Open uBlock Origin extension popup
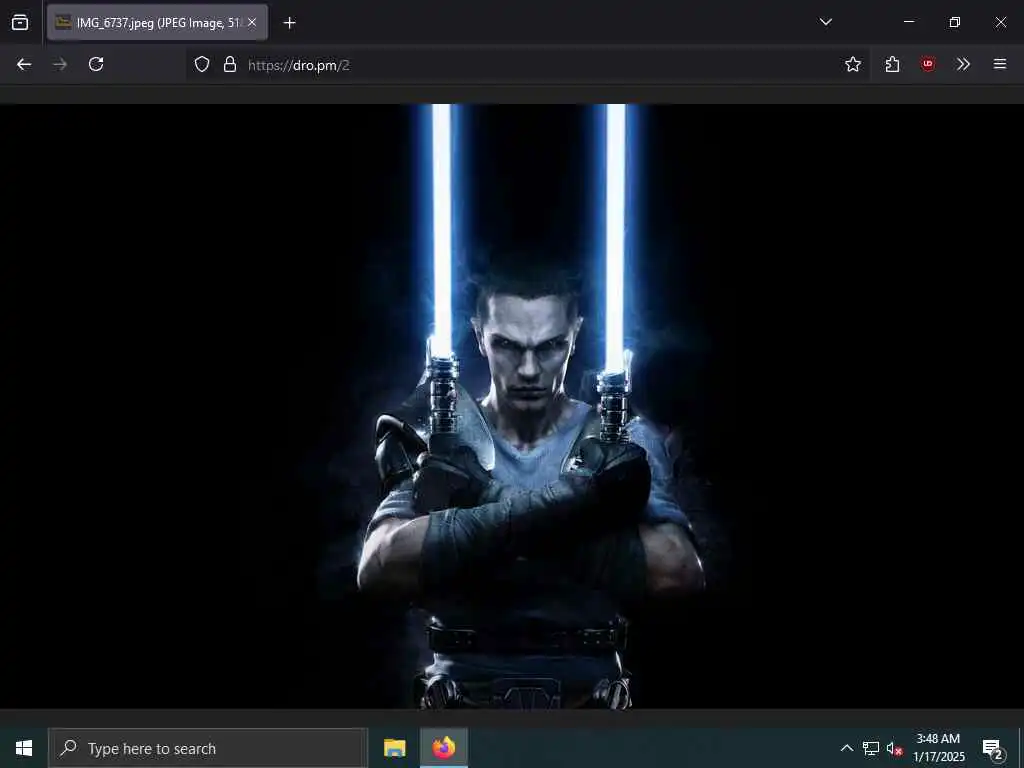Viewport: 1024px width, 768px height. pyautogui.click(x=928, y=64)
